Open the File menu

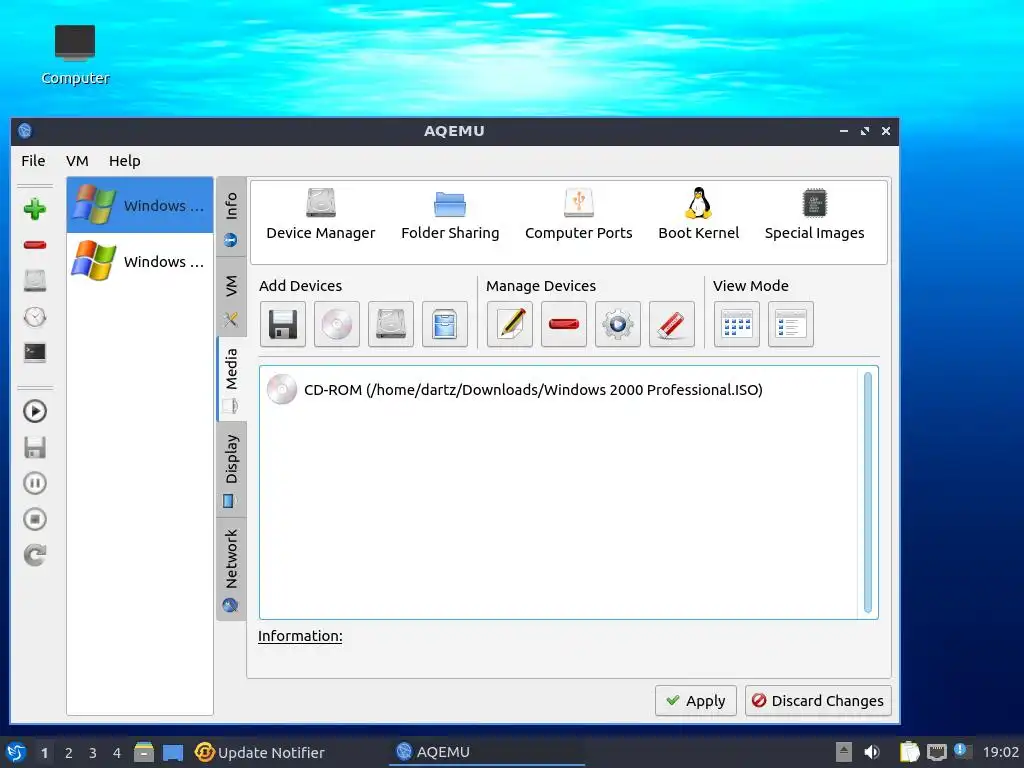[33, 161]
